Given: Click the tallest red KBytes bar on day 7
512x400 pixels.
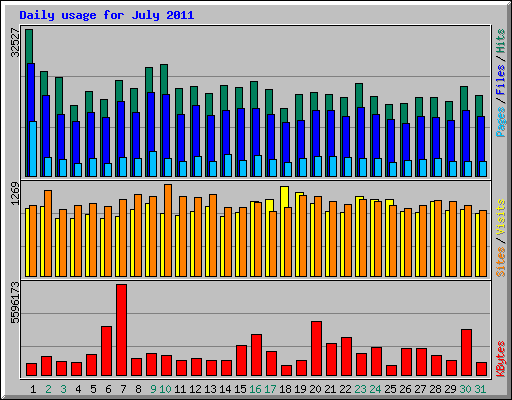Looking at the screenshot, I should [x=122, y=330].
